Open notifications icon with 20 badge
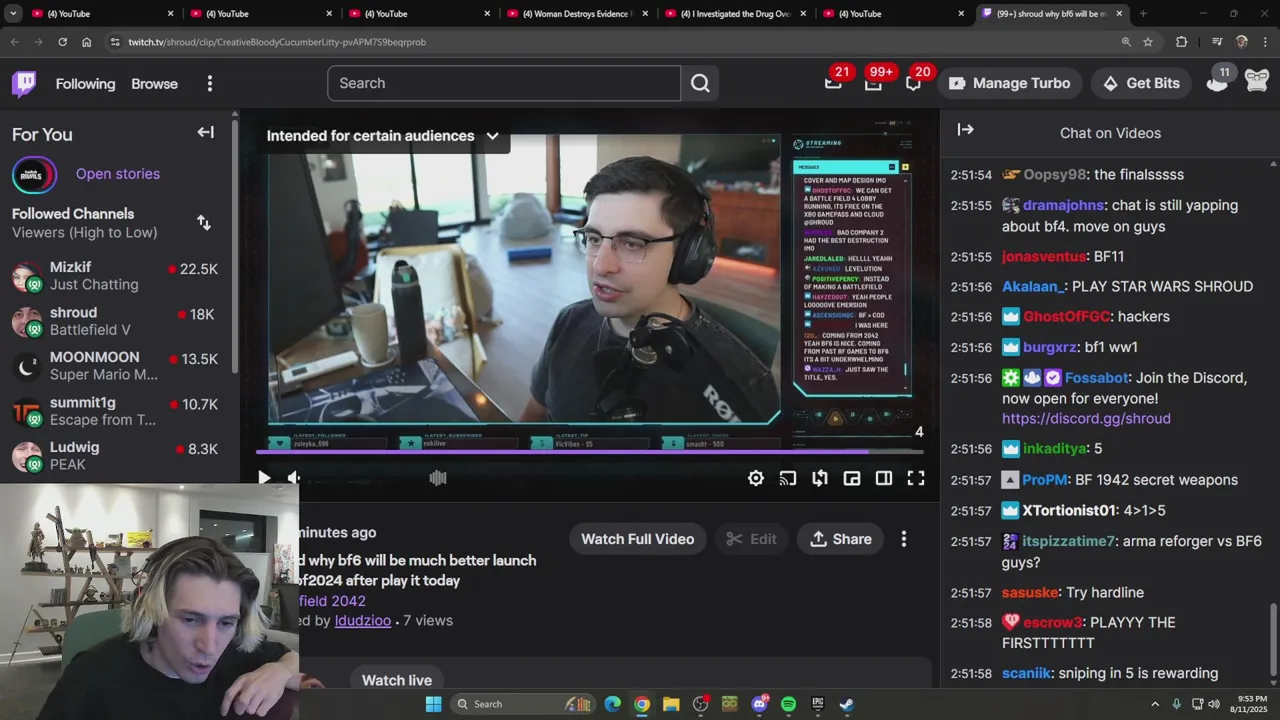The width and height of the screenshot is (1280, 720). pyautogui.click(x=913, y=83)
